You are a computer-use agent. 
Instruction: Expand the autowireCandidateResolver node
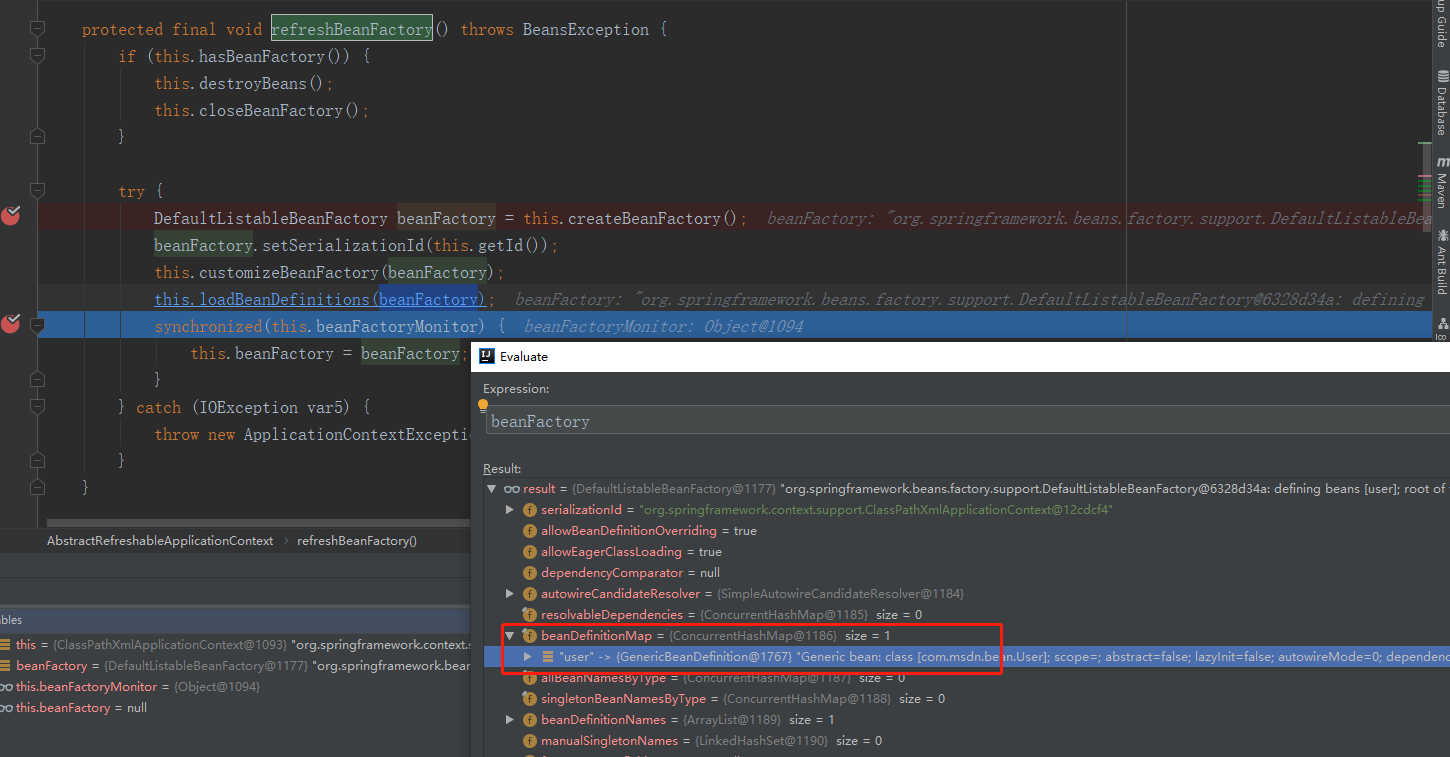(x=510, y=594)
